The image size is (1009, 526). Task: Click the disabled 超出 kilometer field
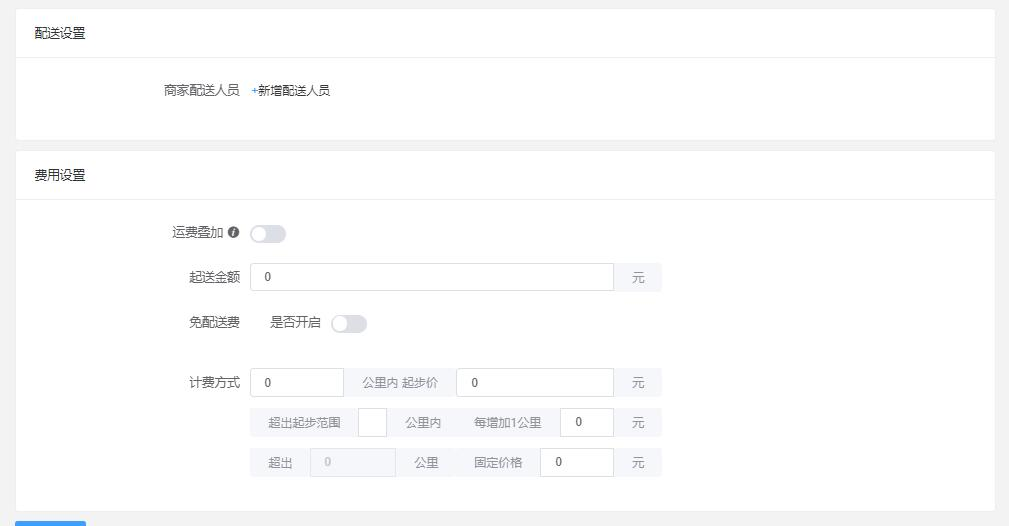353,462
